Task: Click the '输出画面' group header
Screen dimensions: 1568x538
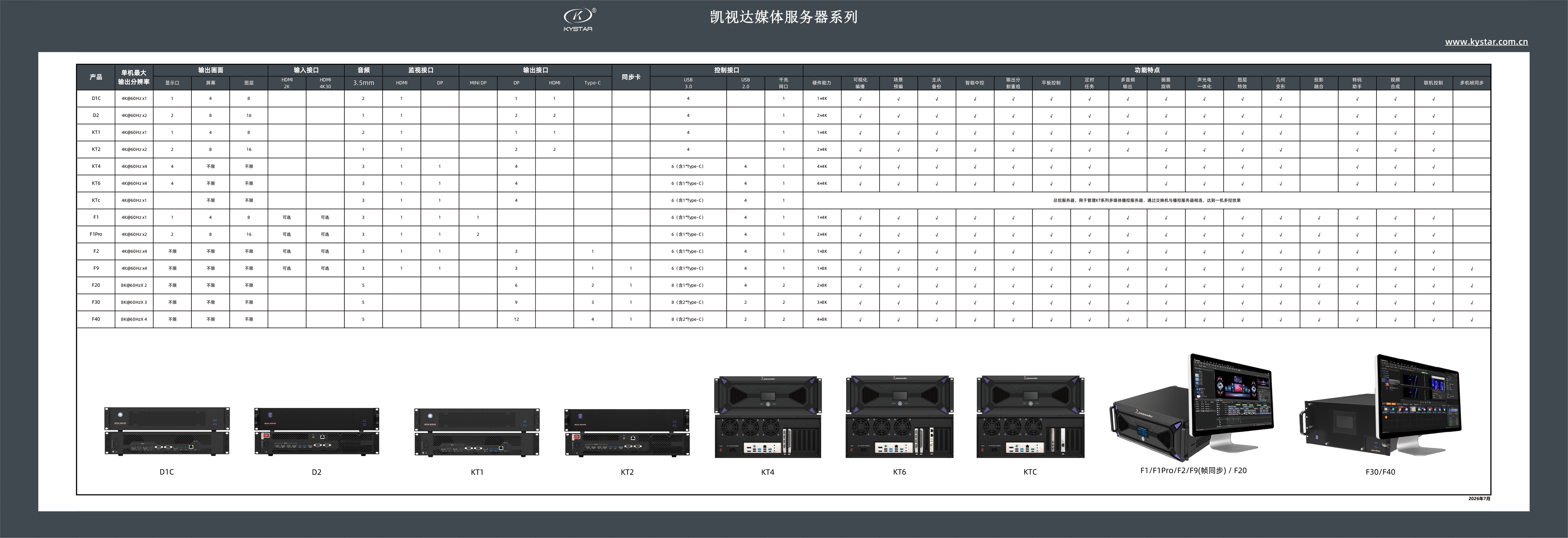Action: [x=211, y=70]
